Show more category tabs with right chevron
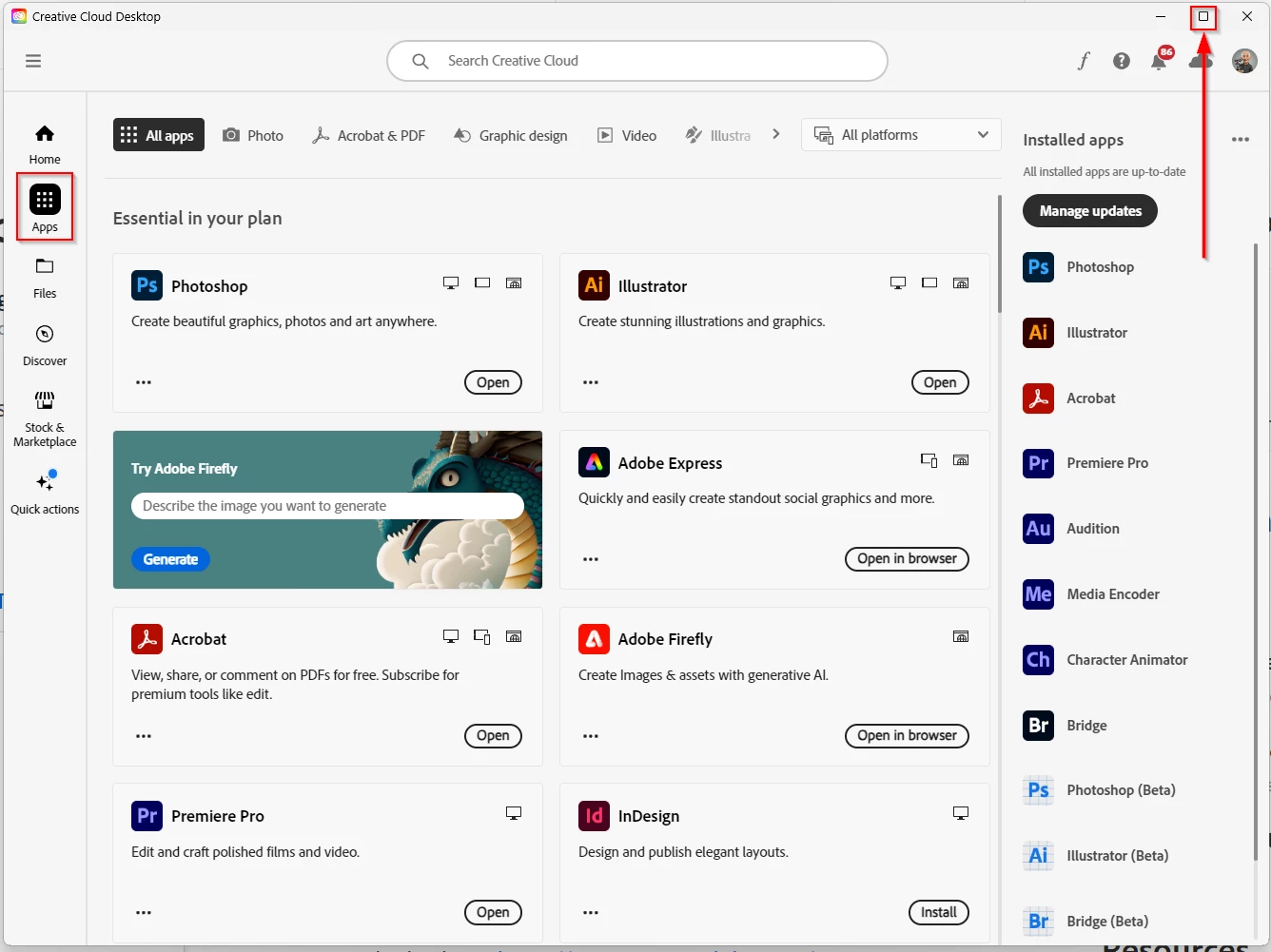1271x952 pixels. [x=776, y=134]
